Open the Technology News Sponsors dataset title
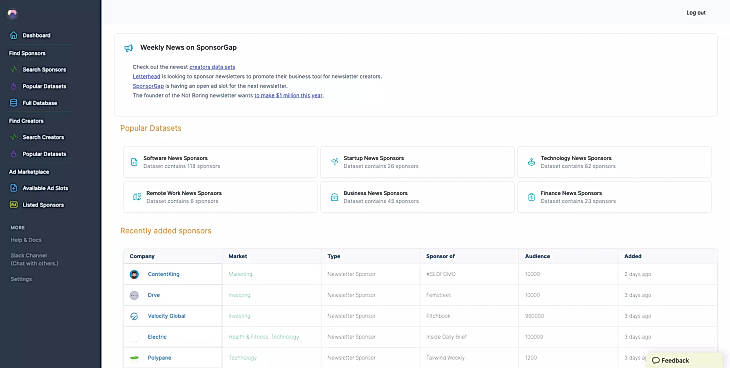Viewport: 730px width, 368px height. (576, 158)
